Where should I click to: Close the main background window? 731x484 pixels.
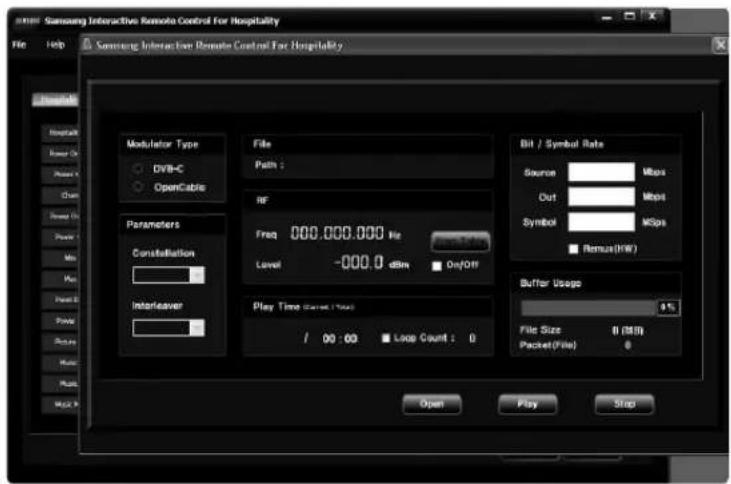[653, 16]
